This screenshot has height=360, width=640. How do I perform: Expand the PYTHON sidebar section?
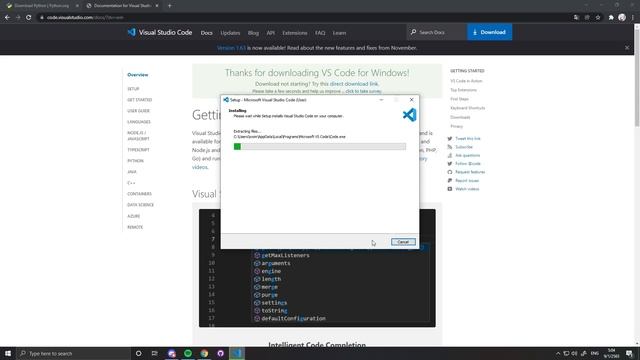click(x=135, y=161)
